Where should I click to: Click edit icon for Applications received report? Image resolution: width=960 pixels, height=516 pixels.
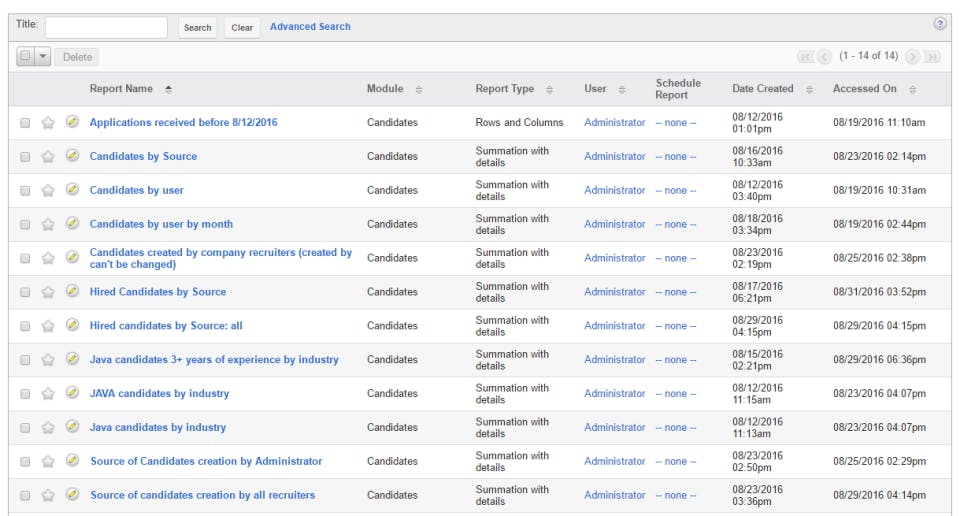[72, 122]
